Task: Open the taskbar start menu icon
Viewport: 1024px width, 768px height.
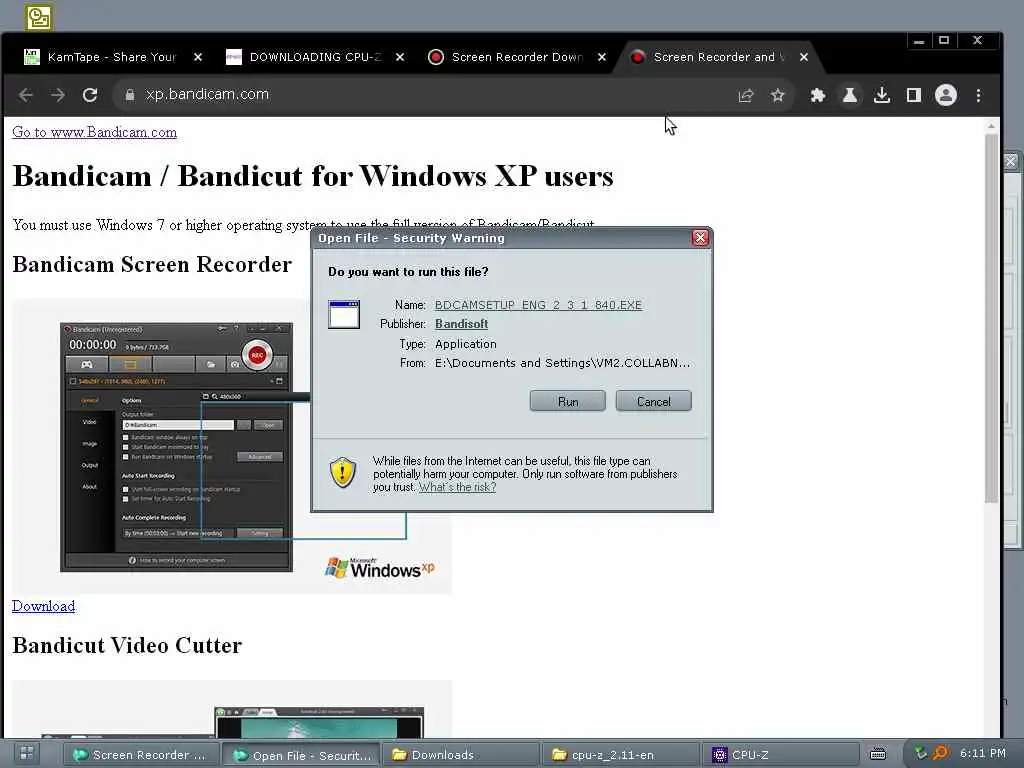Action: [26, 754]
